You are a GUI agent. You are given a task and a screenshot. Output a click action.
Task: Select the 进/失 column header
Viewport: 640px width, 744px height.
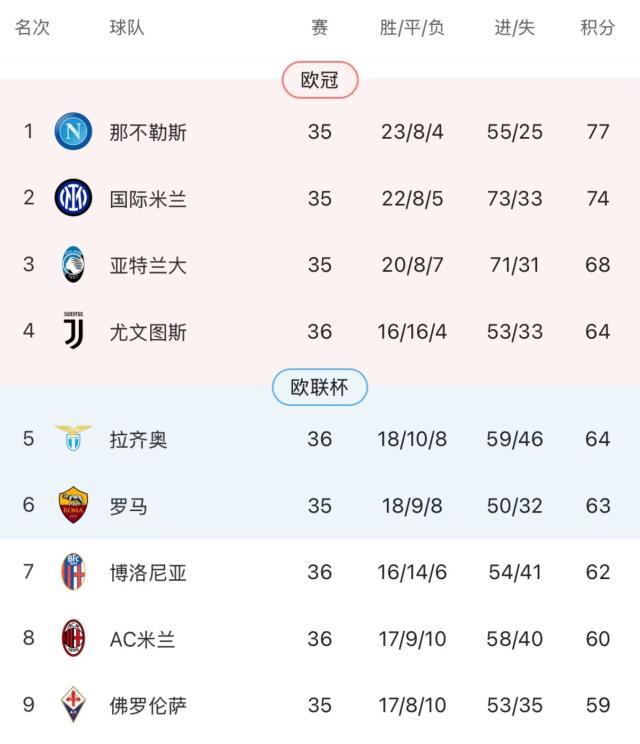[x=515, y=28]
